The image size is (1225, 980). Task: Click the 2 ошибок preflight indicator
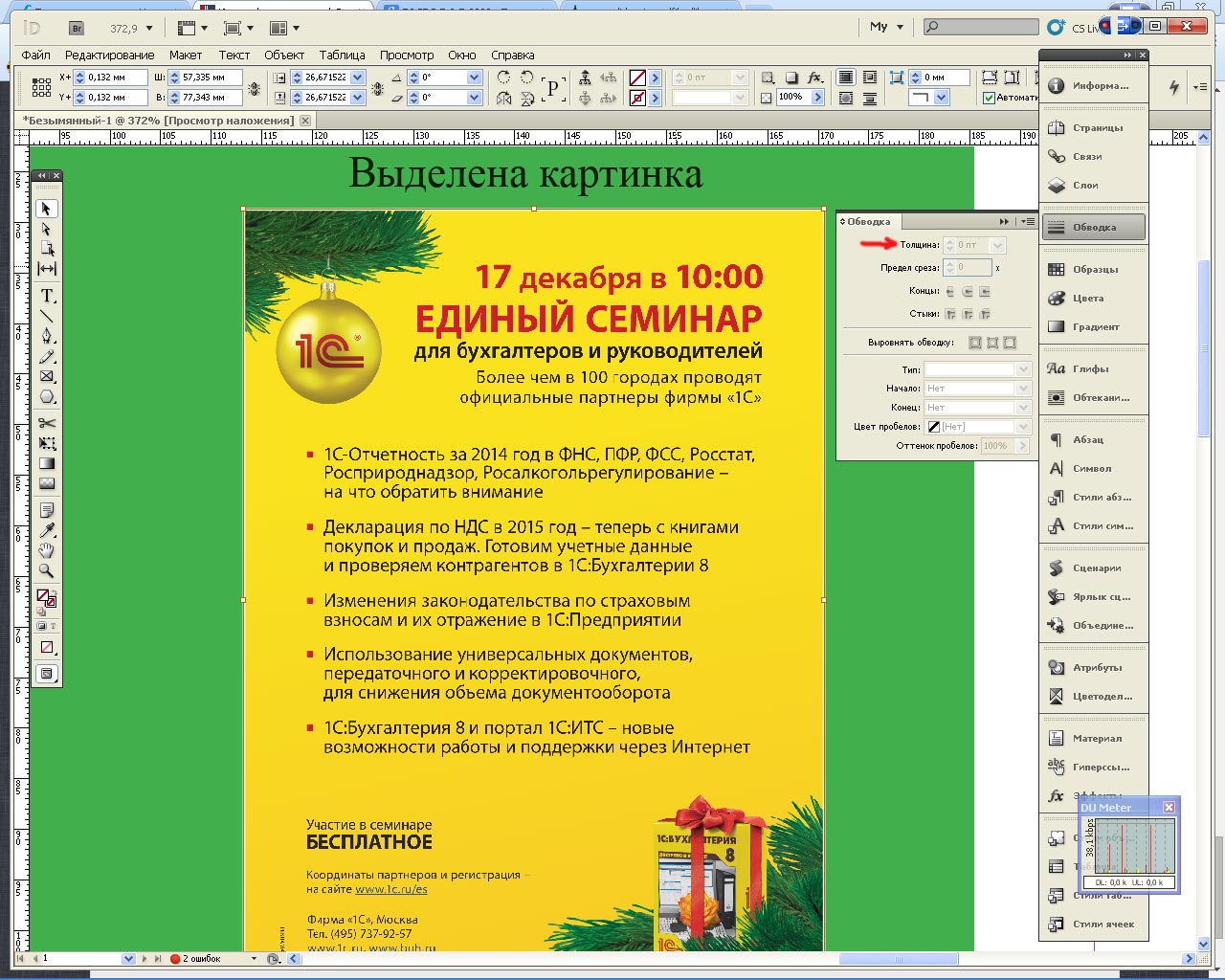click(196, 958)
